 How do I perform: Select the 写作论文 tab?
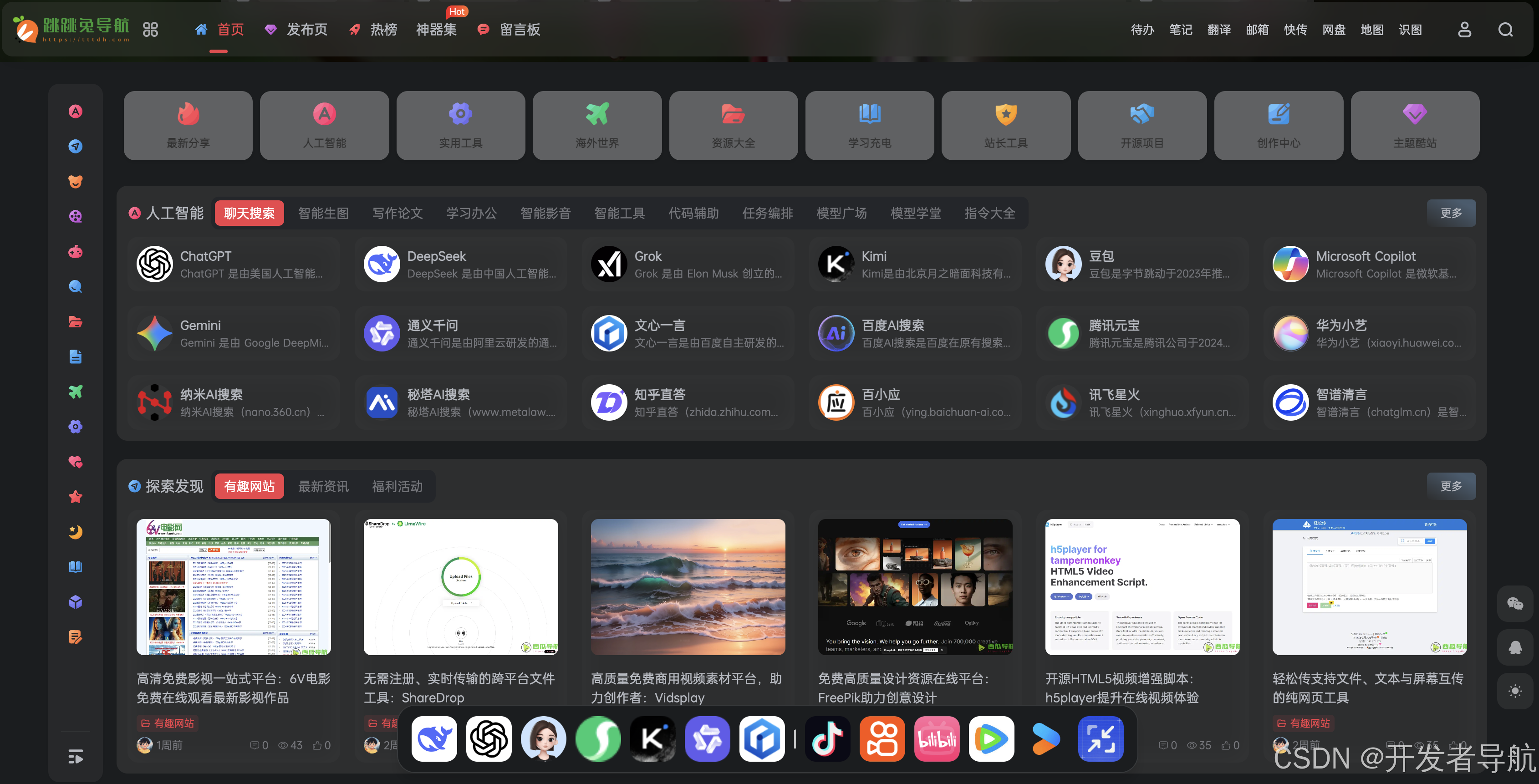click(397, 214)
